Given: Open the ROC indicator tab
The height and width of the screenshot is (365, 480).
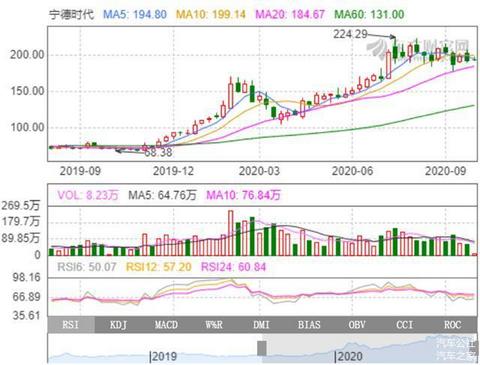Looking at the screenshot, I should pos(452,324).
